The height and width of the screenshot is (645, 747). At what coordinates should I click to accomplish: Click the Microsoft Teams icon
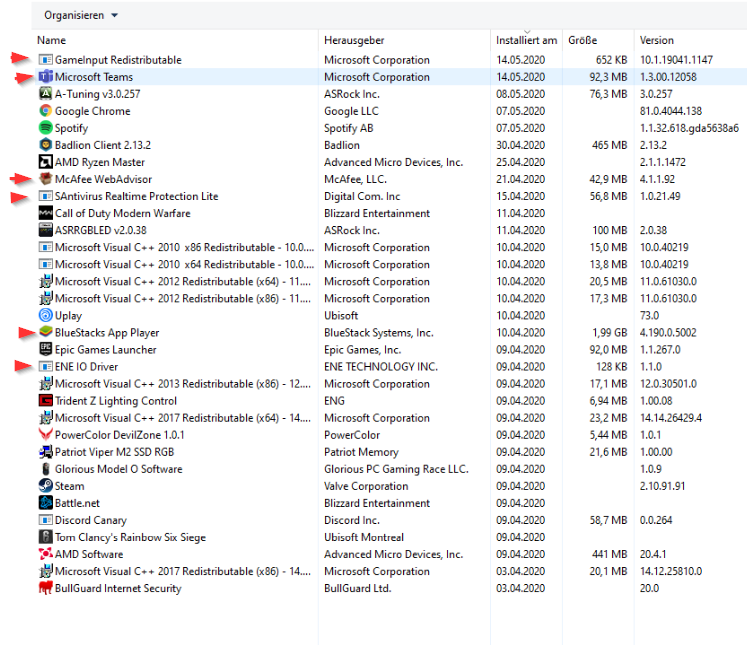pos(45,77)
